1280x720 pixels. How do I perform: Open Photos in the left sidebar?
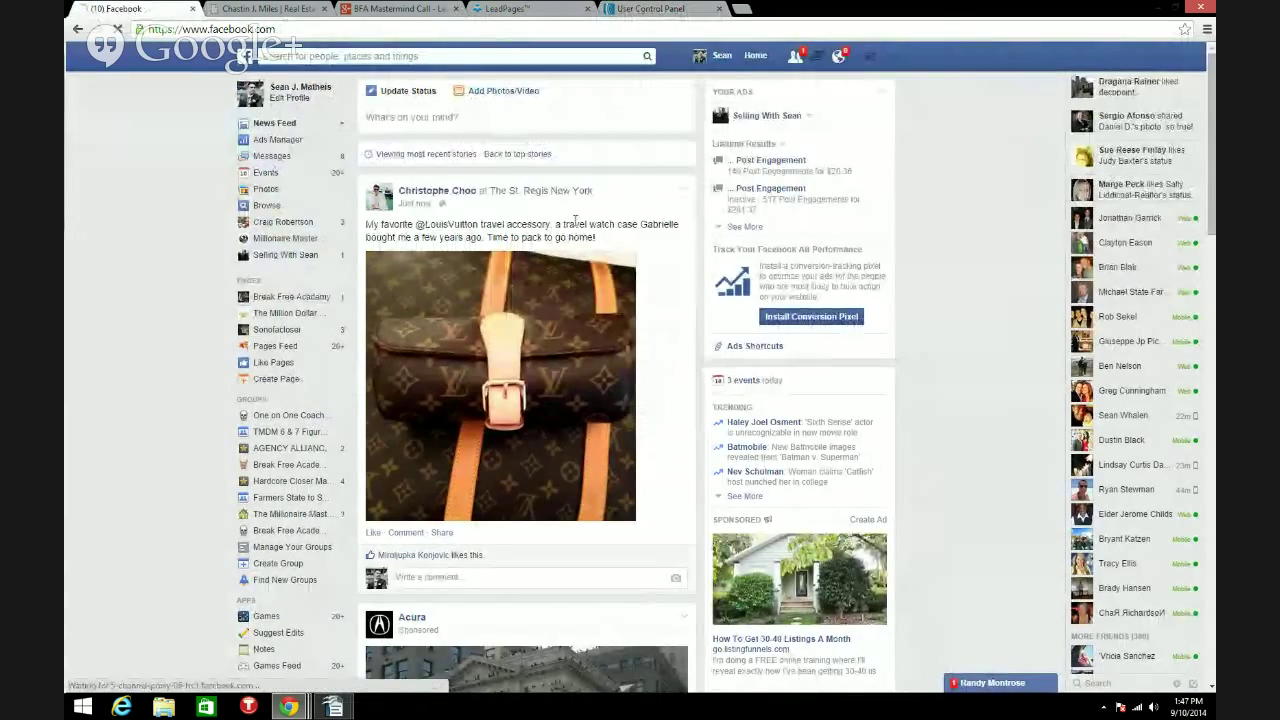click(265, 189)
